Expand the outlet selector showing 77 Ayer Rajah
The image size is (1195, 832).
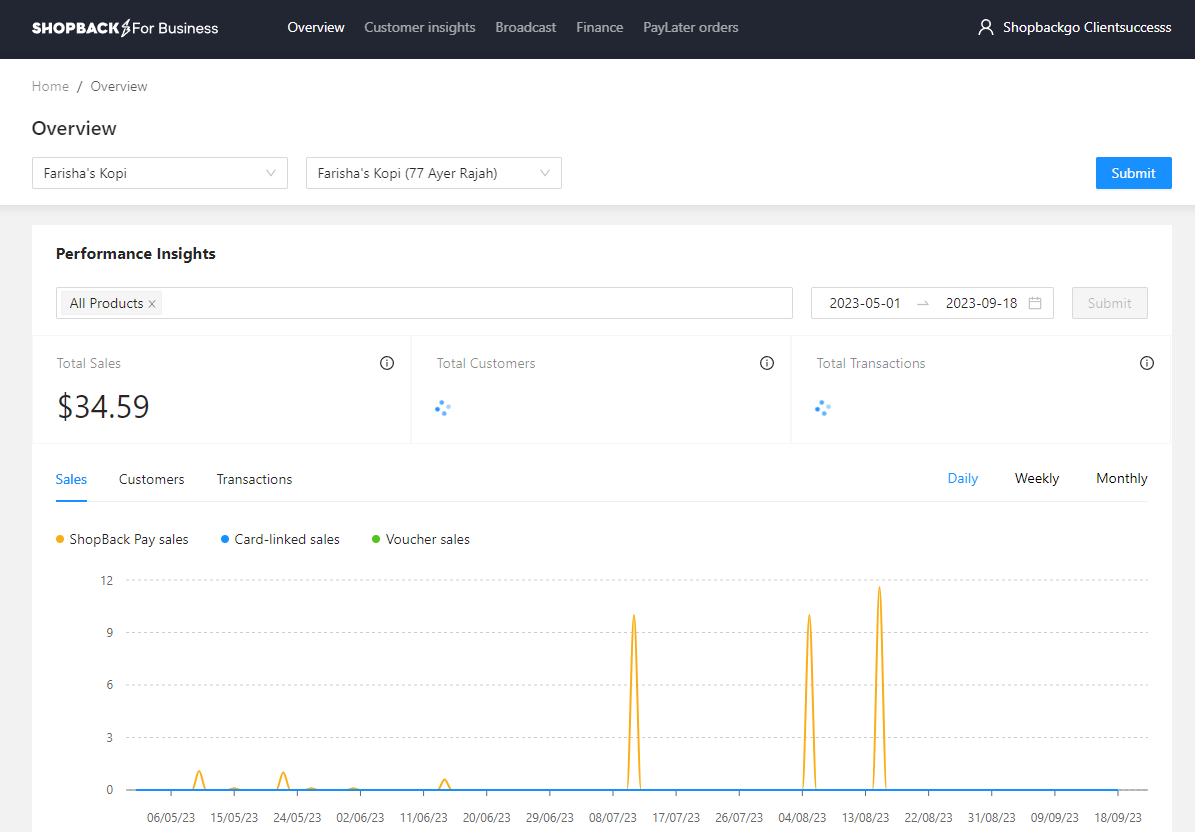click(x=433, y=172)
